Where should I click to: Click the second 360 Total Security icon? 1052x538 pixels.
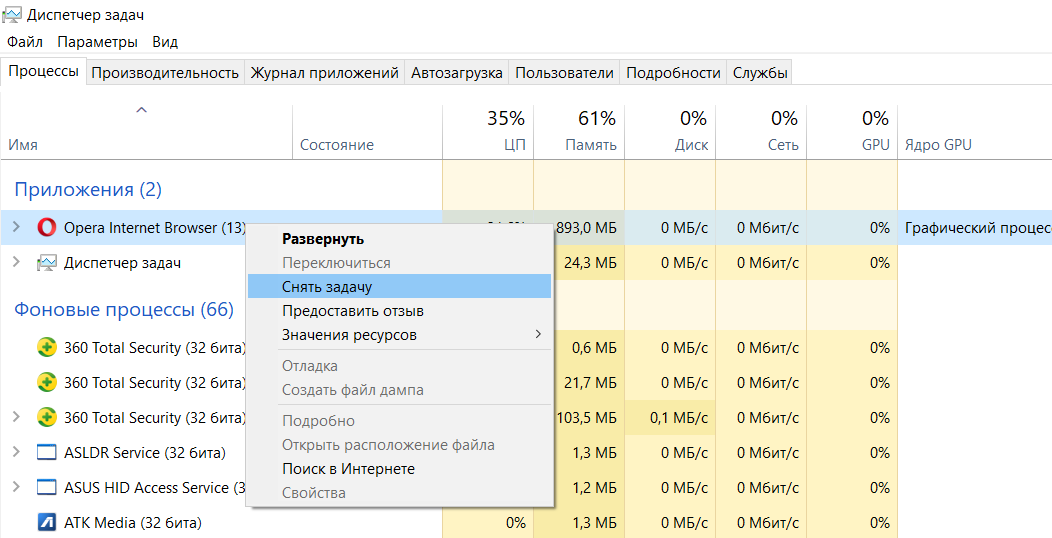46,383
